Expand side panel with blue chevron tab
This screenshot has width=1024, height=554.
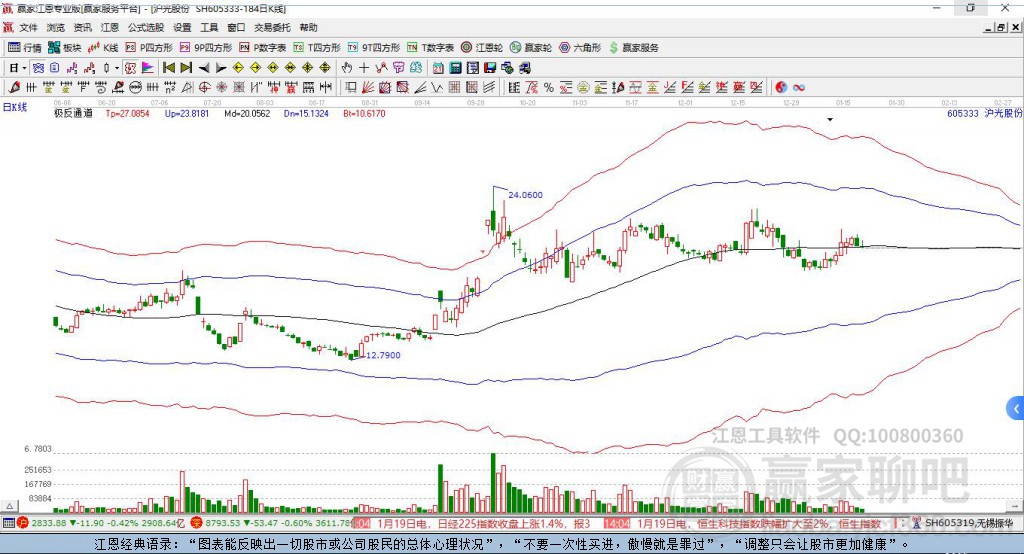[1016, 409]
